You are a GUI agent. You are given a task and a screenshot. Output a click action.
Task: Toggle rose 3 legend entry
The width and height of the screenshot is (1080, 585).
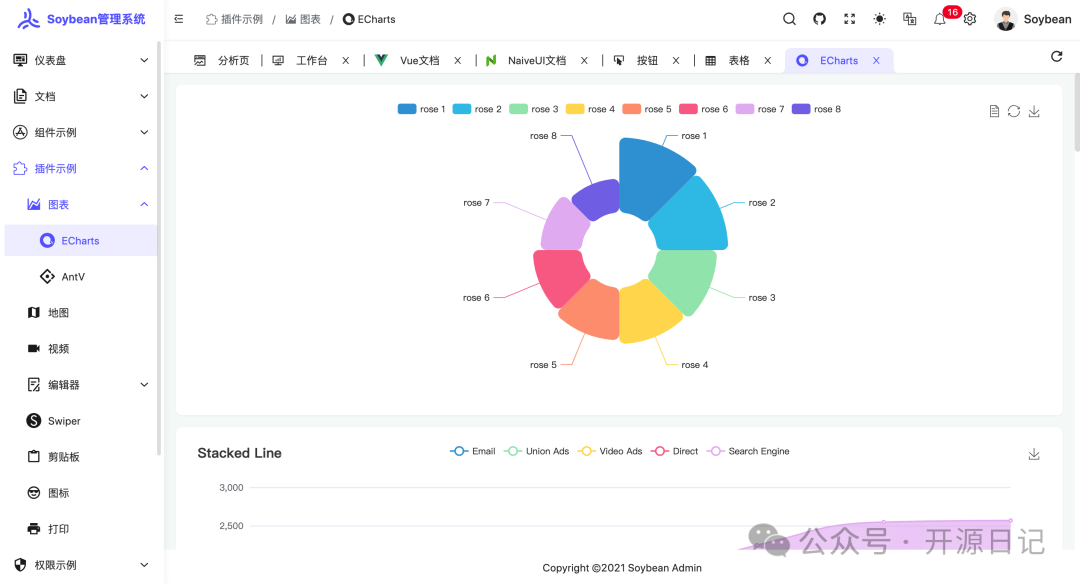(x=534, y=109)
